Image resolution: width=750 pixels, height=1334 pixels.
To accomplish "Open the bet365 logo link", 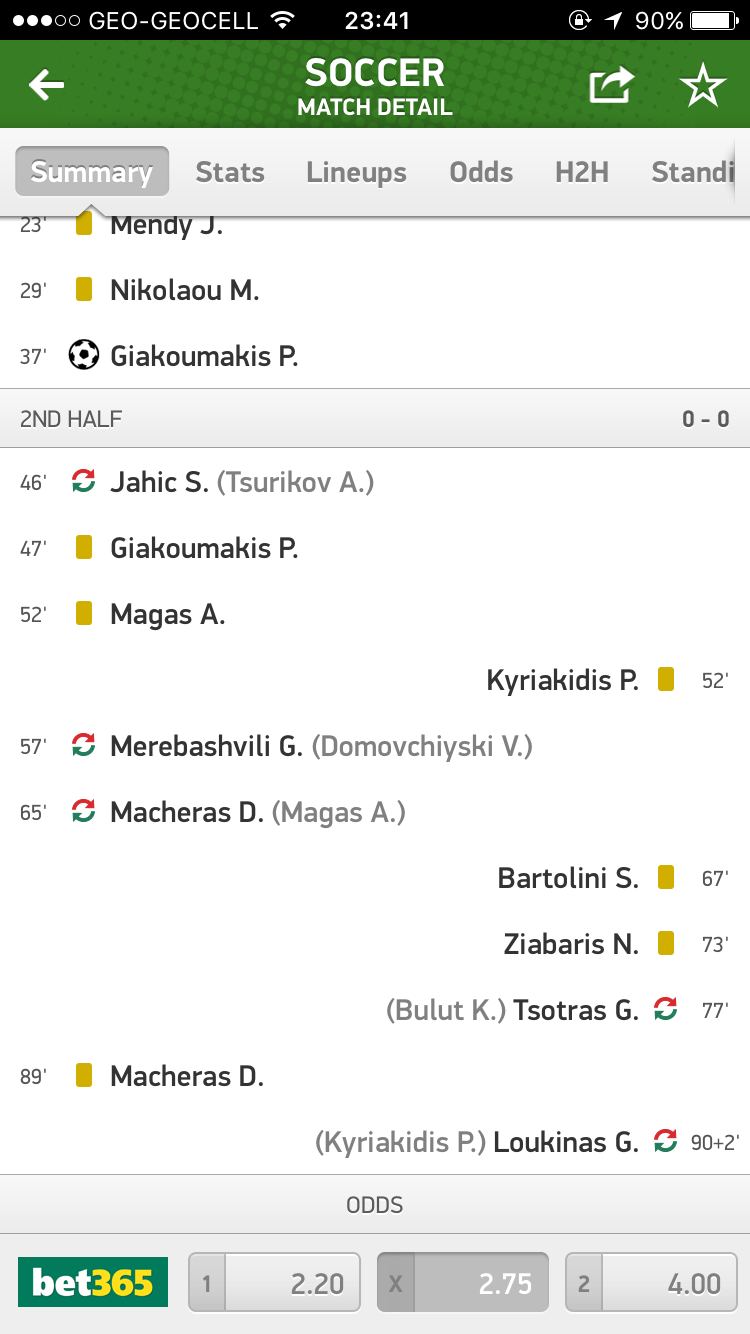I will click(93, 1282).
